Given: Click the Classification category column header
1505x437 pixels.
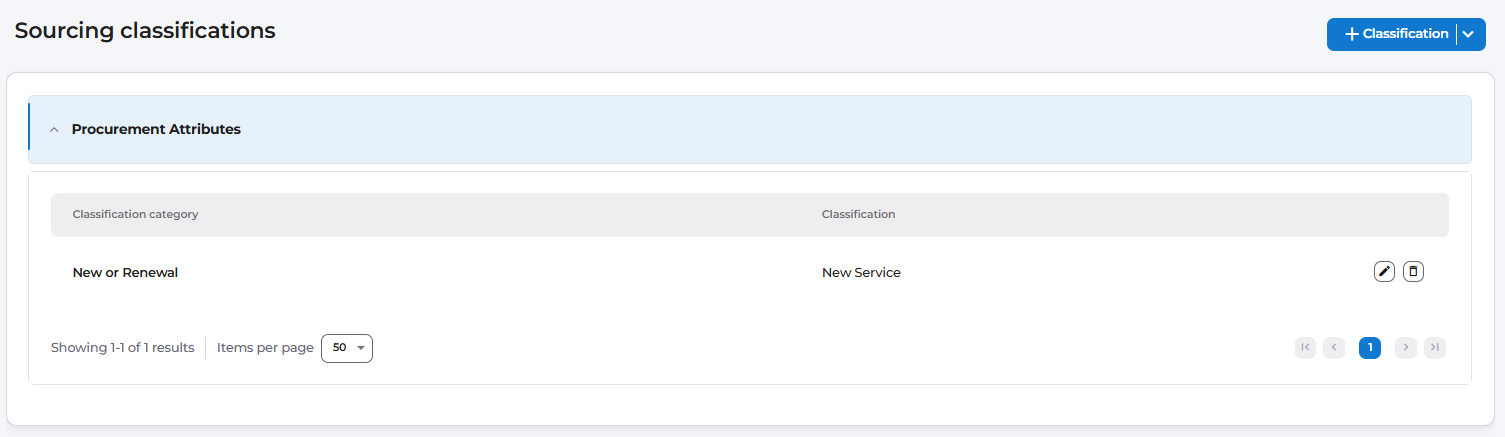Looking at the screenshot, I should click(x=135, y=214).
